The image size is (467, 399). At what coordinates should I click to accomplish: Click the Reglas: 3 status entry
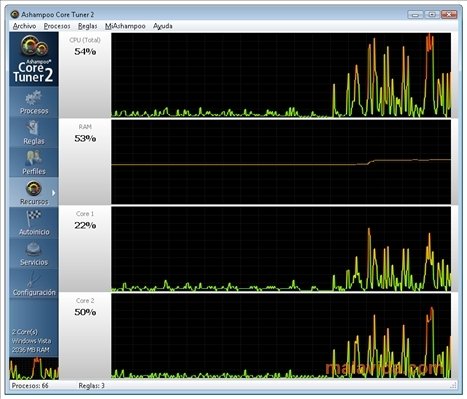91,386
